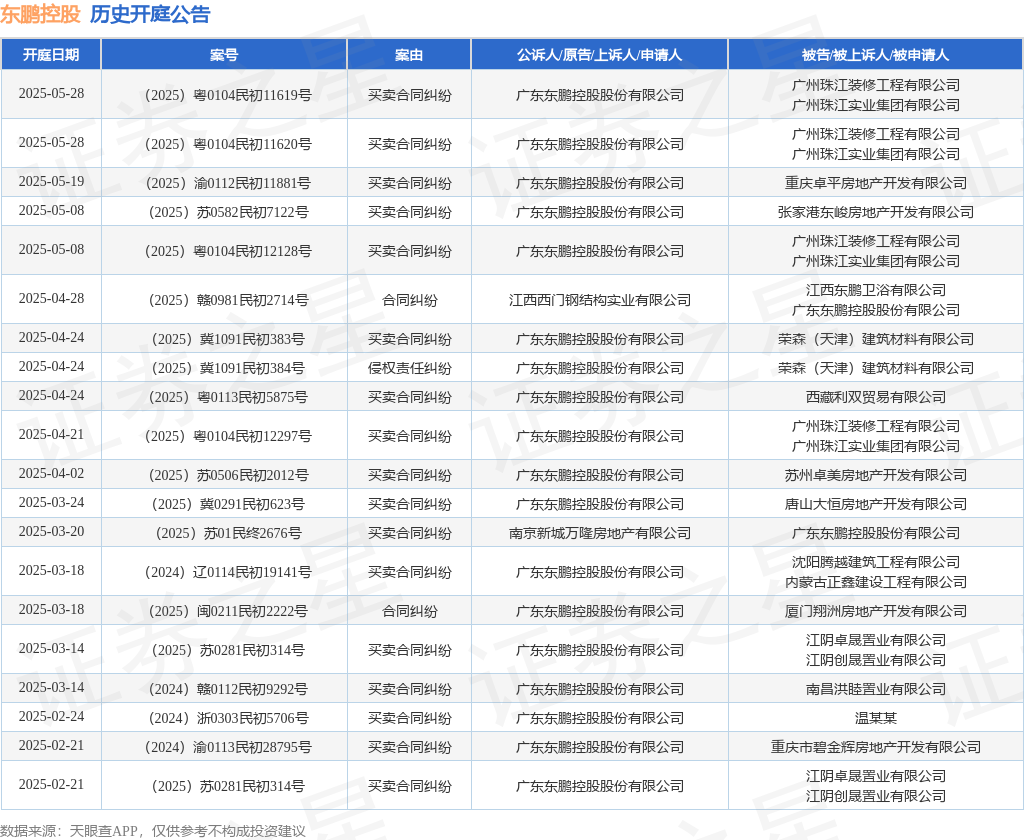1024x840 pixels.
Task: Click the 公诉人/原告/上诉人/申请人 column header
Action: click(x=600, y=55)
